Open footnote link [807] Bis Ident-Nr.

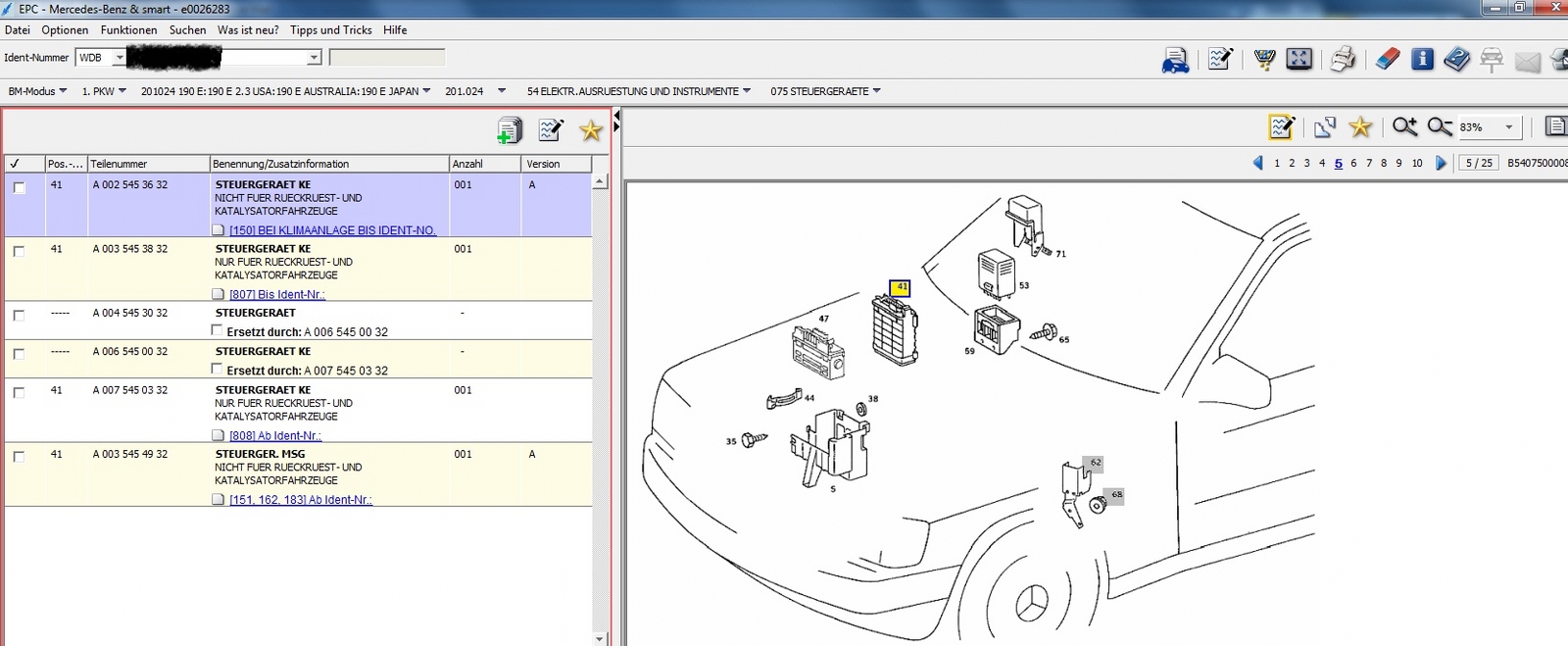[277, 294]
